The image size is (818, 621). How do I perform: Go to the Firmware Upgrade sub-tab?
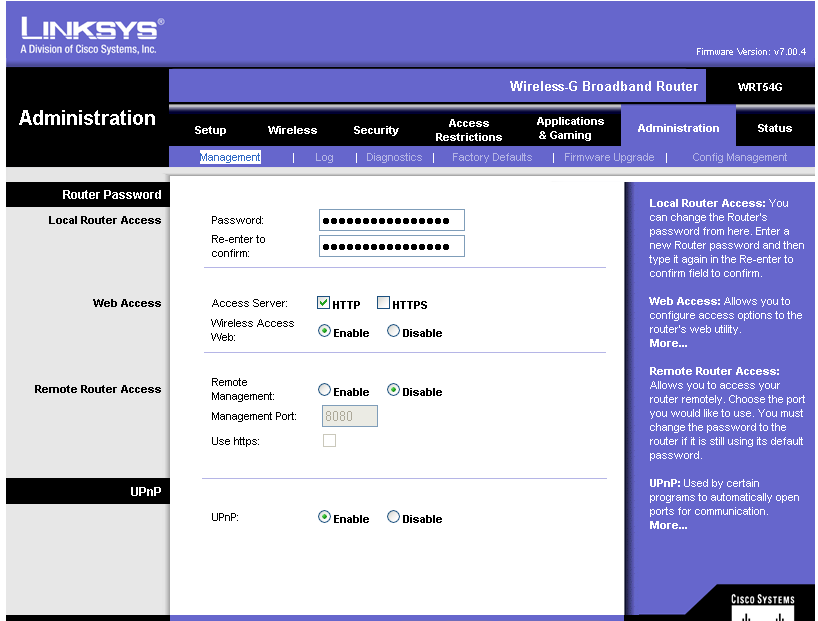(x=609, y=157)
